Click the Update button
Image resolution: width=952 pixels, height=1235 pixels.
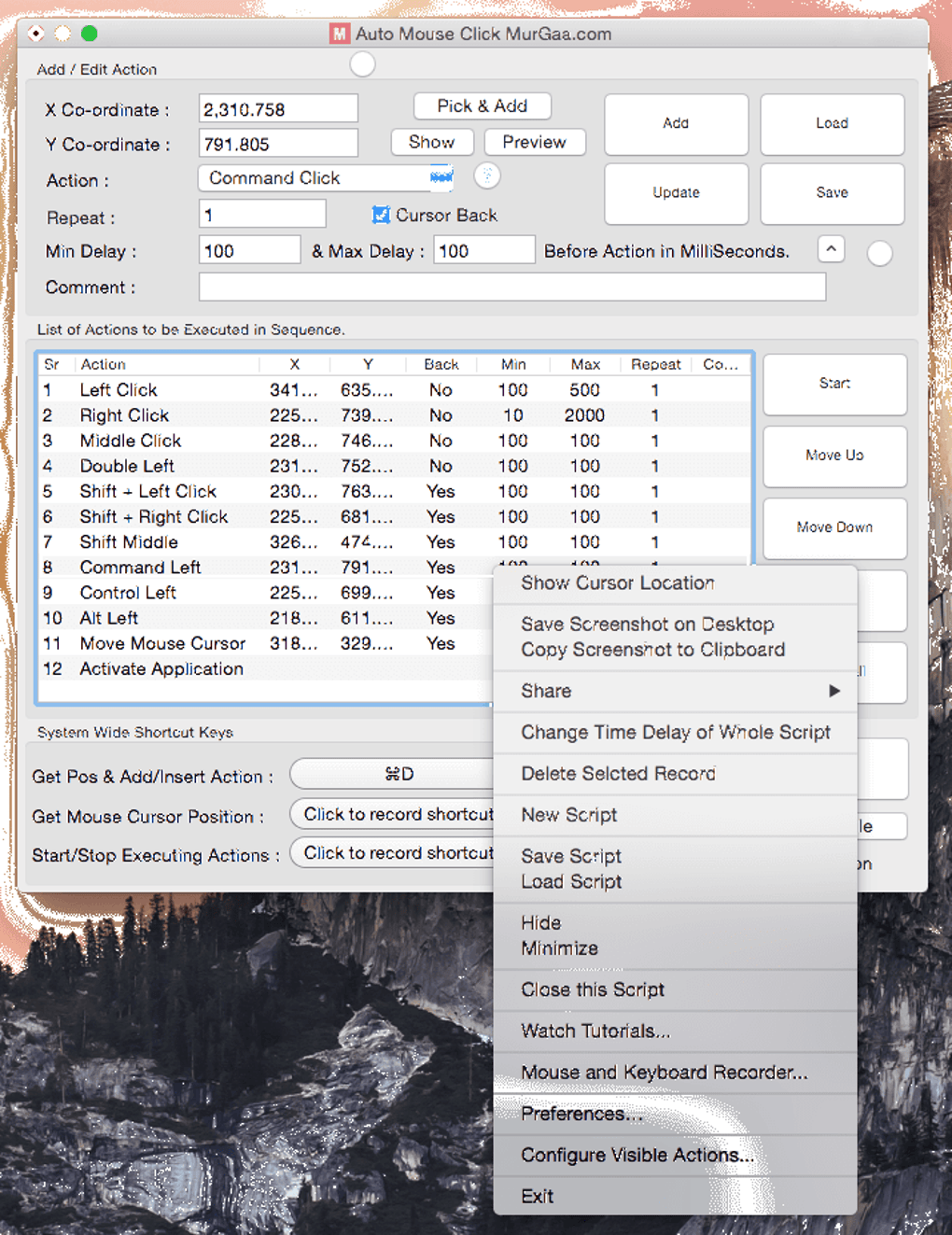[676, 192]
